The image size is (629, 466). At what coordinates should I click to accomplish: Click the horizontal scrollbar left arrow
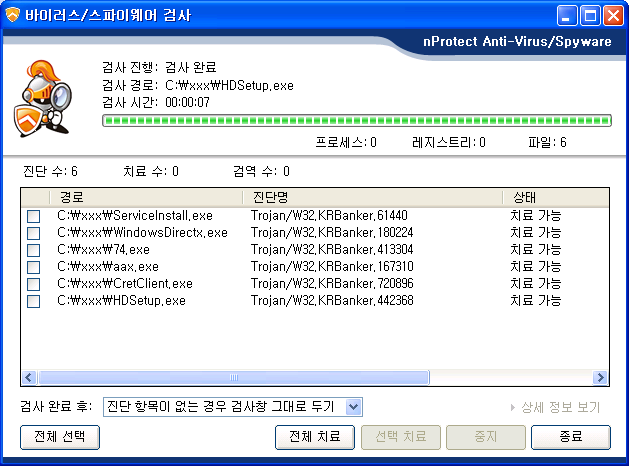click(x=29, y=377)
